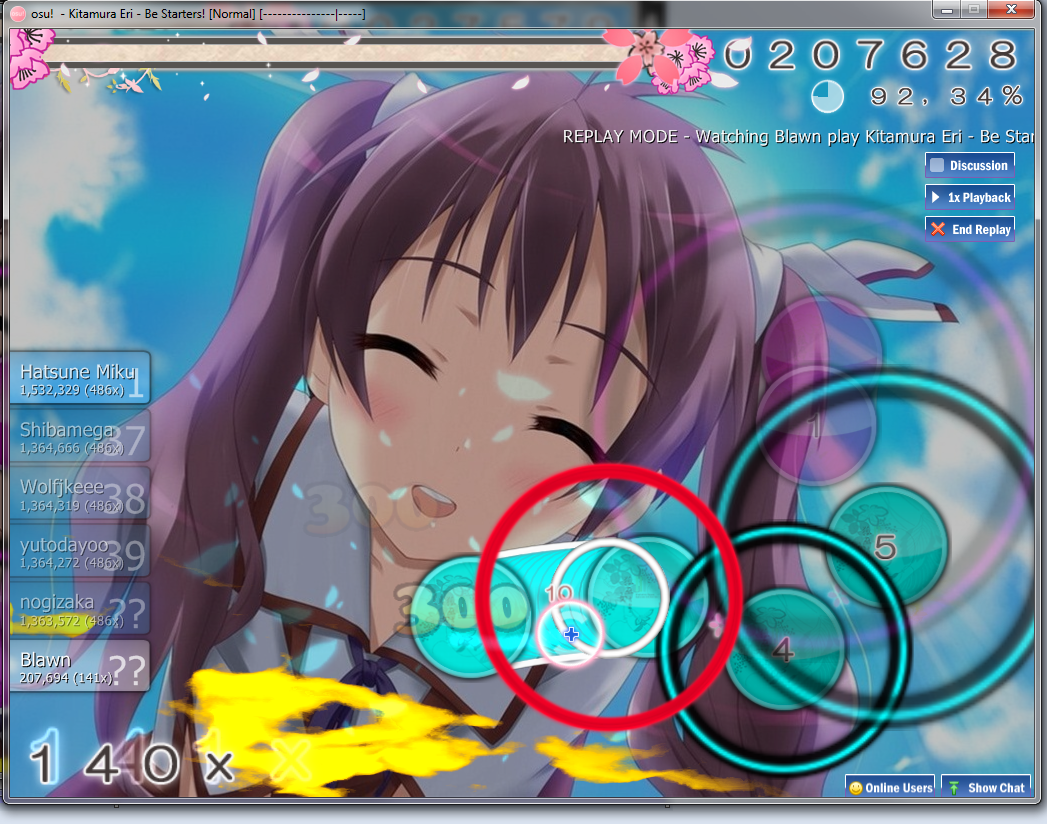Click the X icon on End Replay
The width and height of the screenshot is (1047, 824).
pyautogui.click(x=938, y=229)
